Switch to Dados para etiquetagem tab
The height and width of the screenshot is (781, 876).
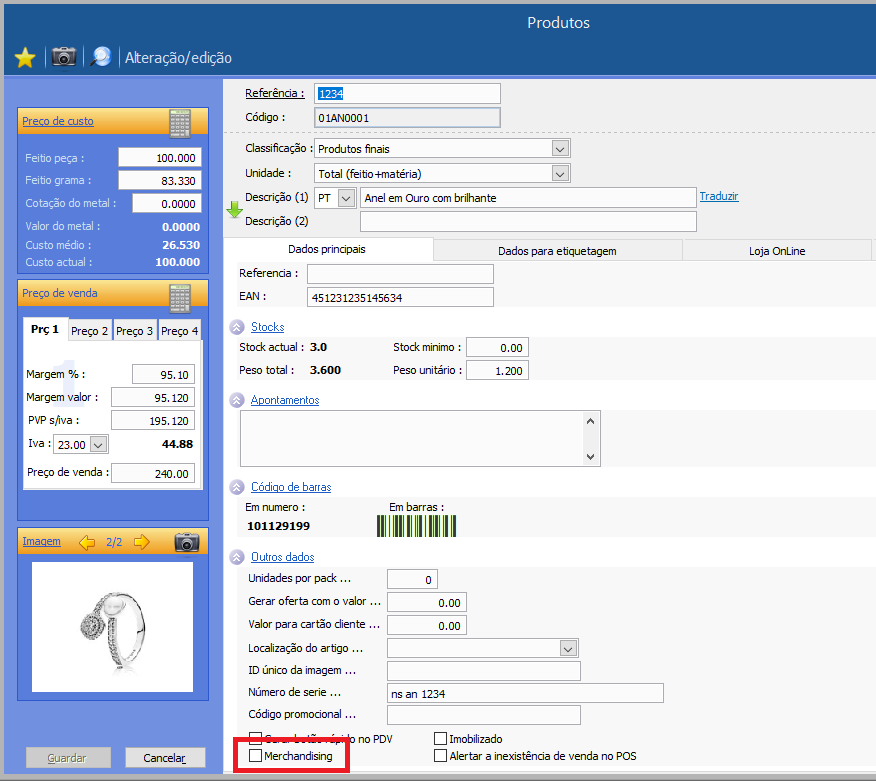(x=557, y=251)
